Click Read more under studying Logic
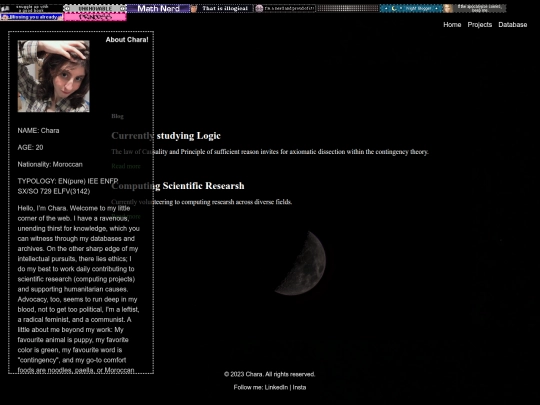The height and width of the screenshot is (405, 540). pyautogui.click(x=126, y=166)
